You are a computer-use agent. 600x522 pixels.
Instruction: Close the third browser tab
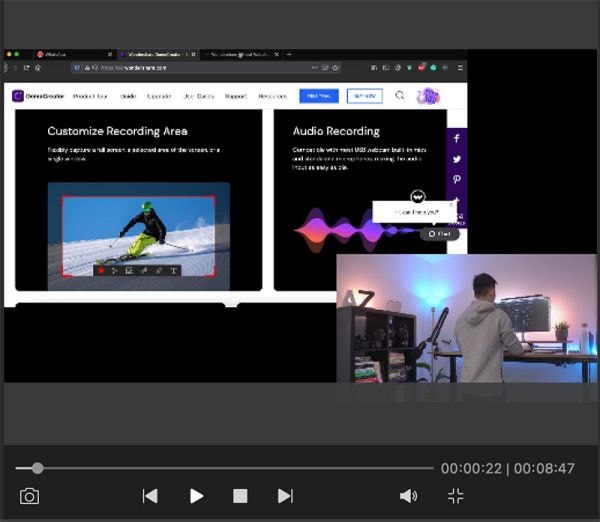[x=276, y=54]
